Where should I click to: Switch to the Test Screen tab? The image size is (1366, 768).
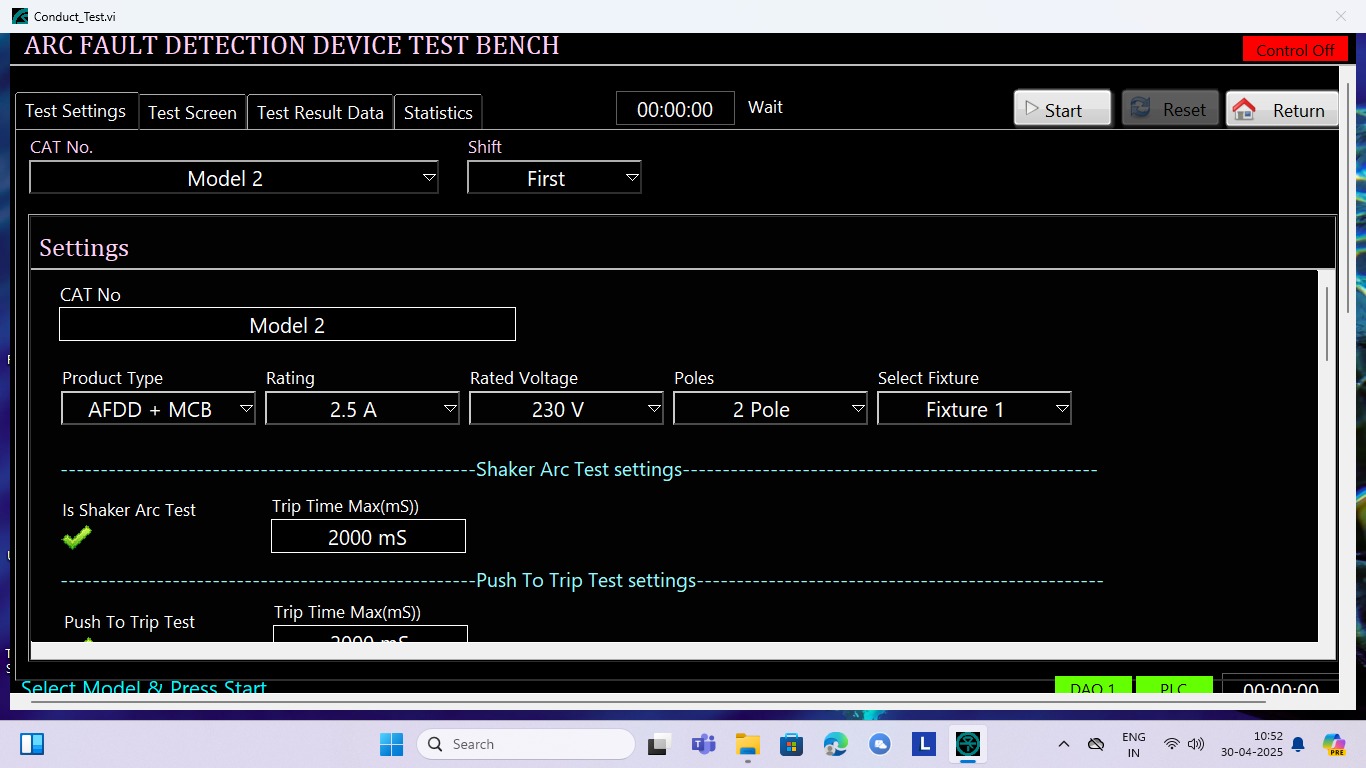(x=192, y=112)
